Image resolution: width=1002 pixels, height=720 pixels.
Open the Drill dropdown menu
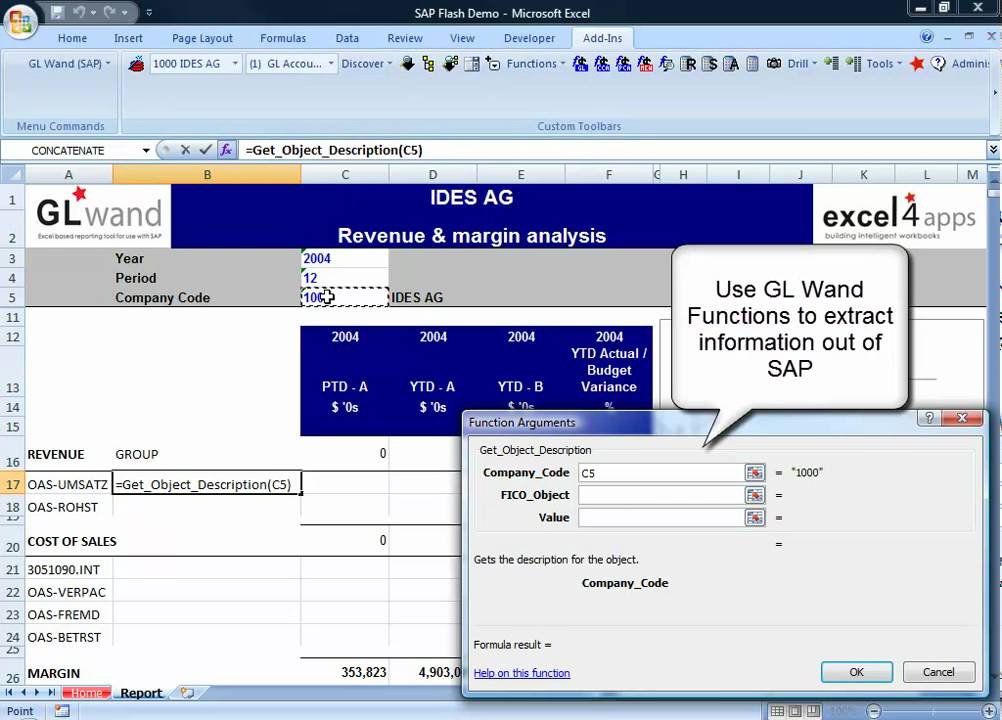pos(802,64)
